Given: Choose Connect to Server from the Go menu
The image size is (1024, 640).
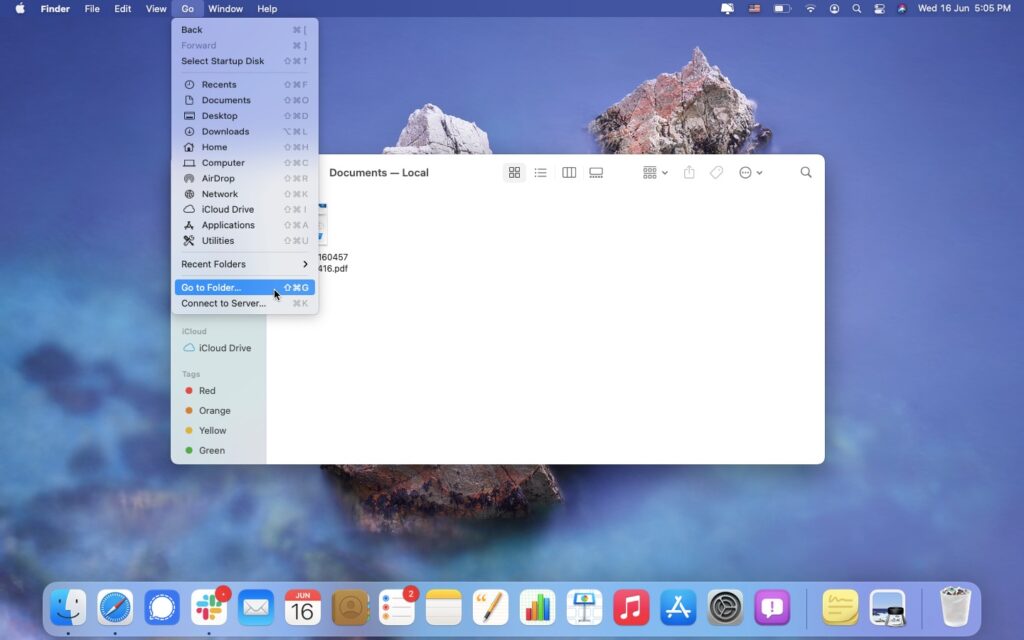Looking at the screenshot, I should click(x=223, y=303).
